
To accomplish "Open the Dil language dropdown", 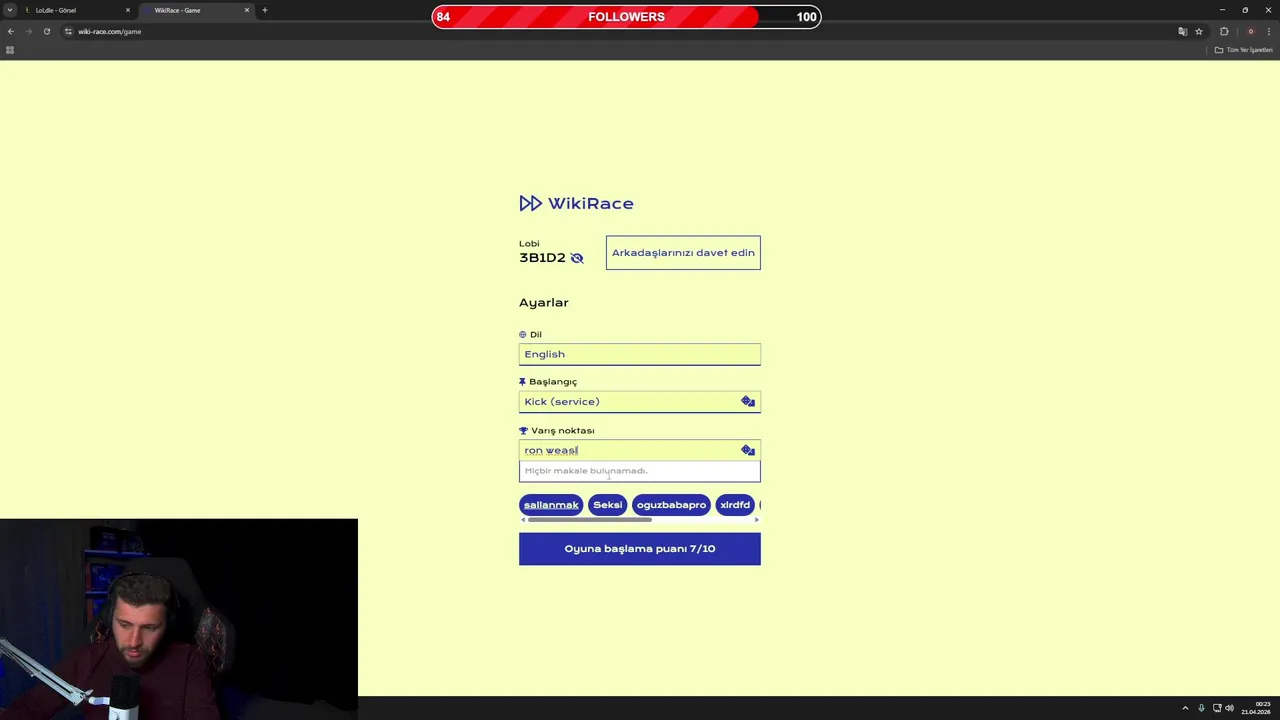I will click(640, 354).
